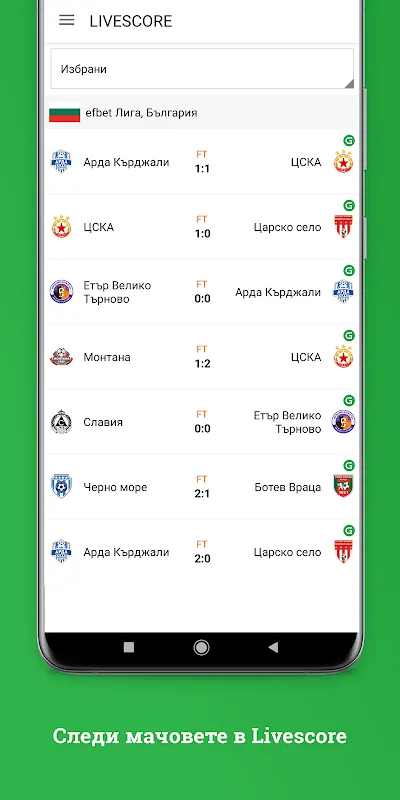400x800 pixels.
Task: Tap Етър Велико Търново crest in third match
Action: point(61,292)
